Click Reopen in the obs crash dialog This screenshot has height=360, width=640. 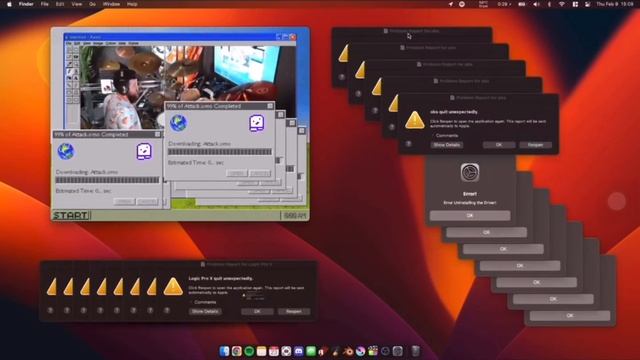point(536,145)
